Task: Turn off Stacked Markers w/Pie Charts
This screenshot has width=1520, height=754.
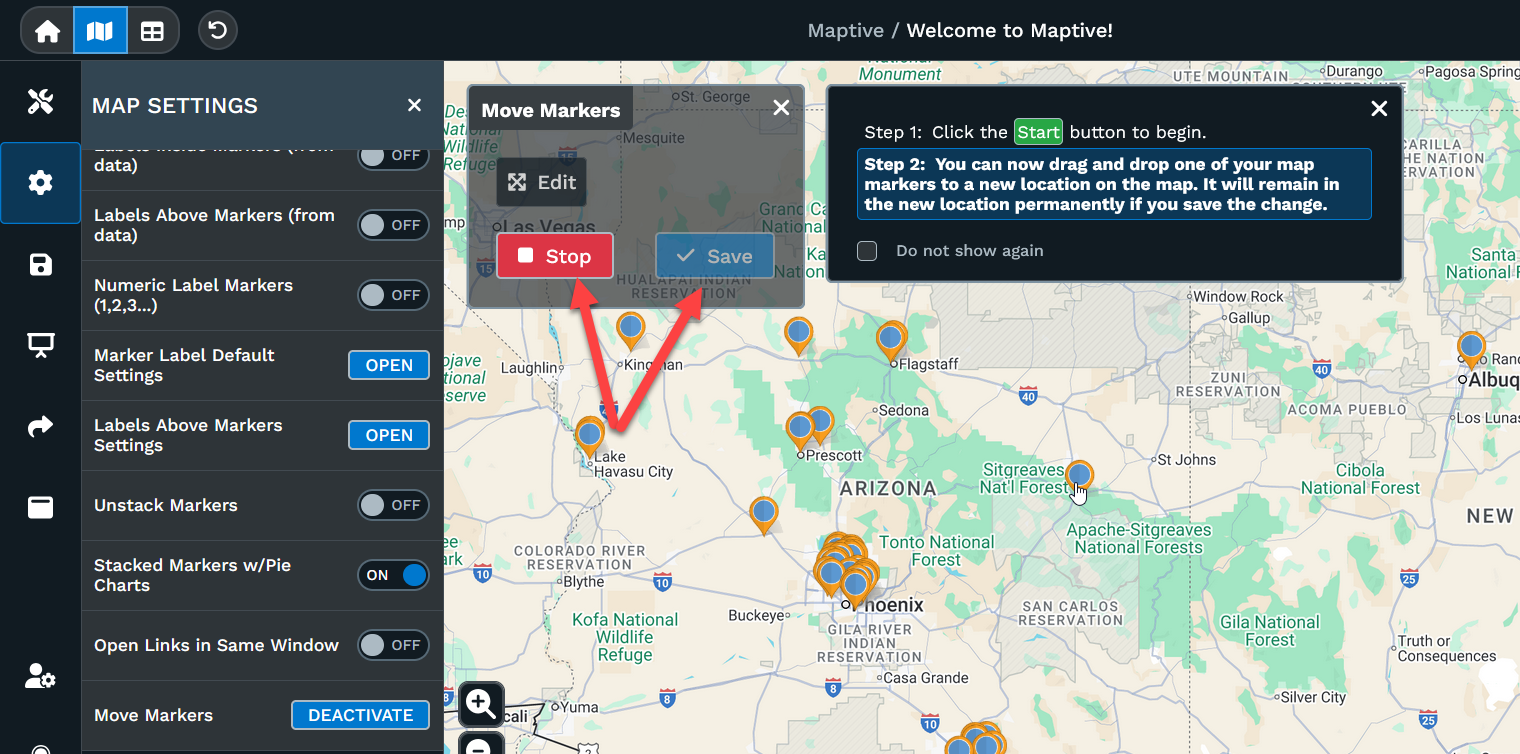Action: [x=393, y=575]
